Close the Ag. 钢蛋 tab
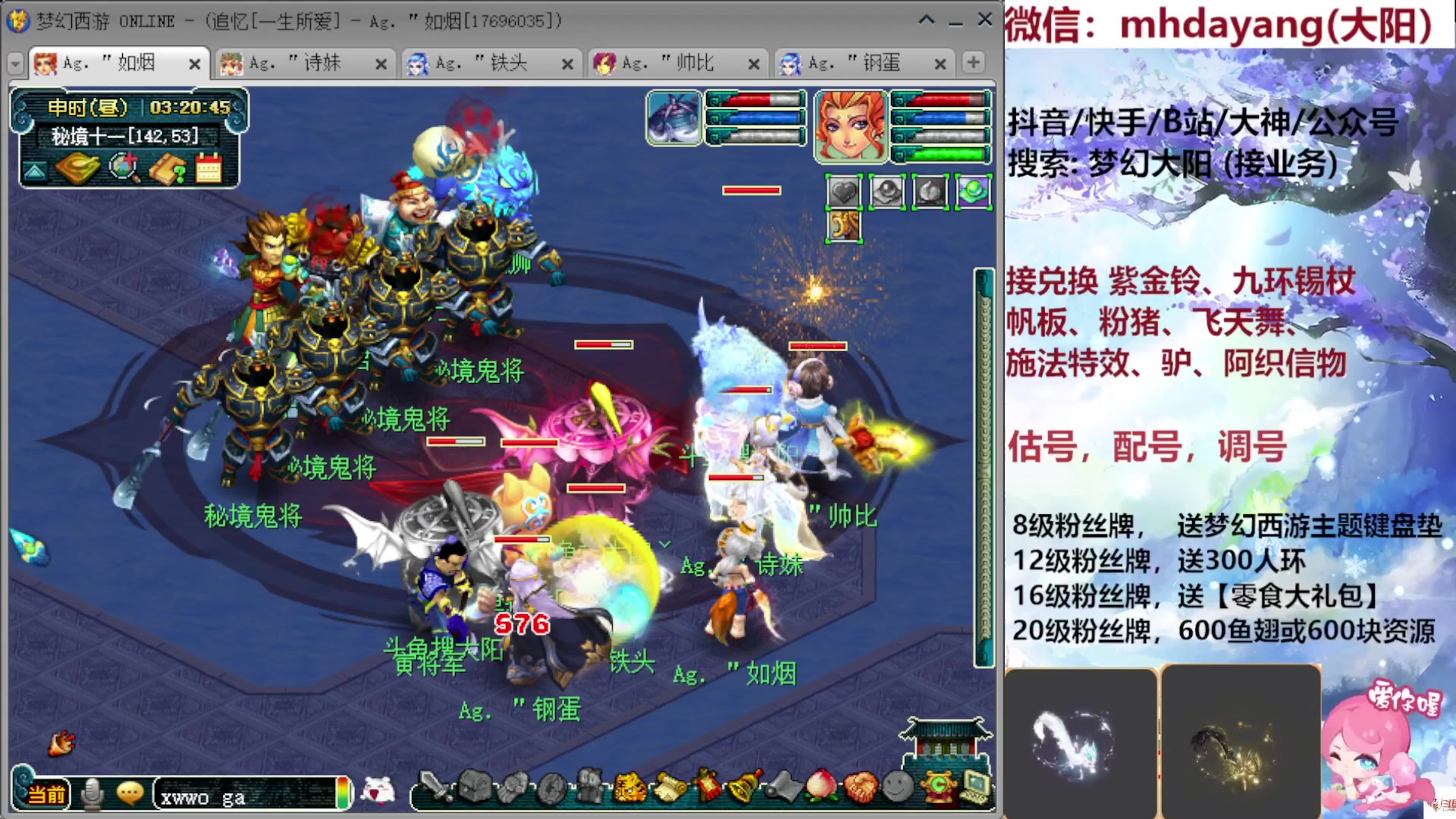This screenshot has width=1456, height=819. click(940, 64)
